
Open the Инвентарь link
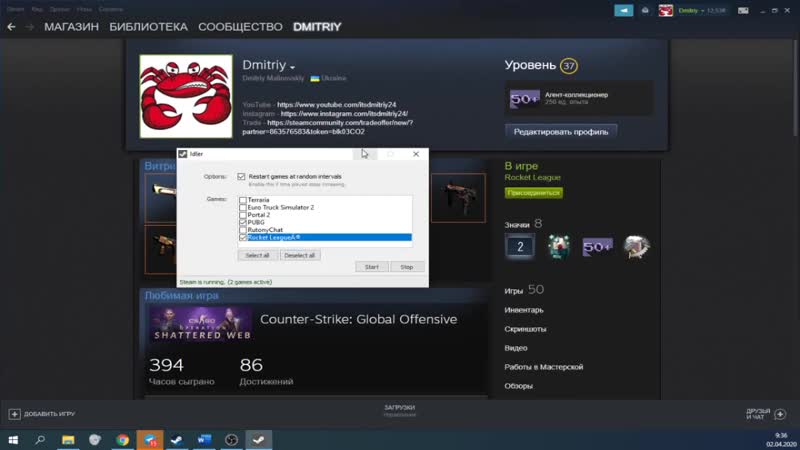524,310
